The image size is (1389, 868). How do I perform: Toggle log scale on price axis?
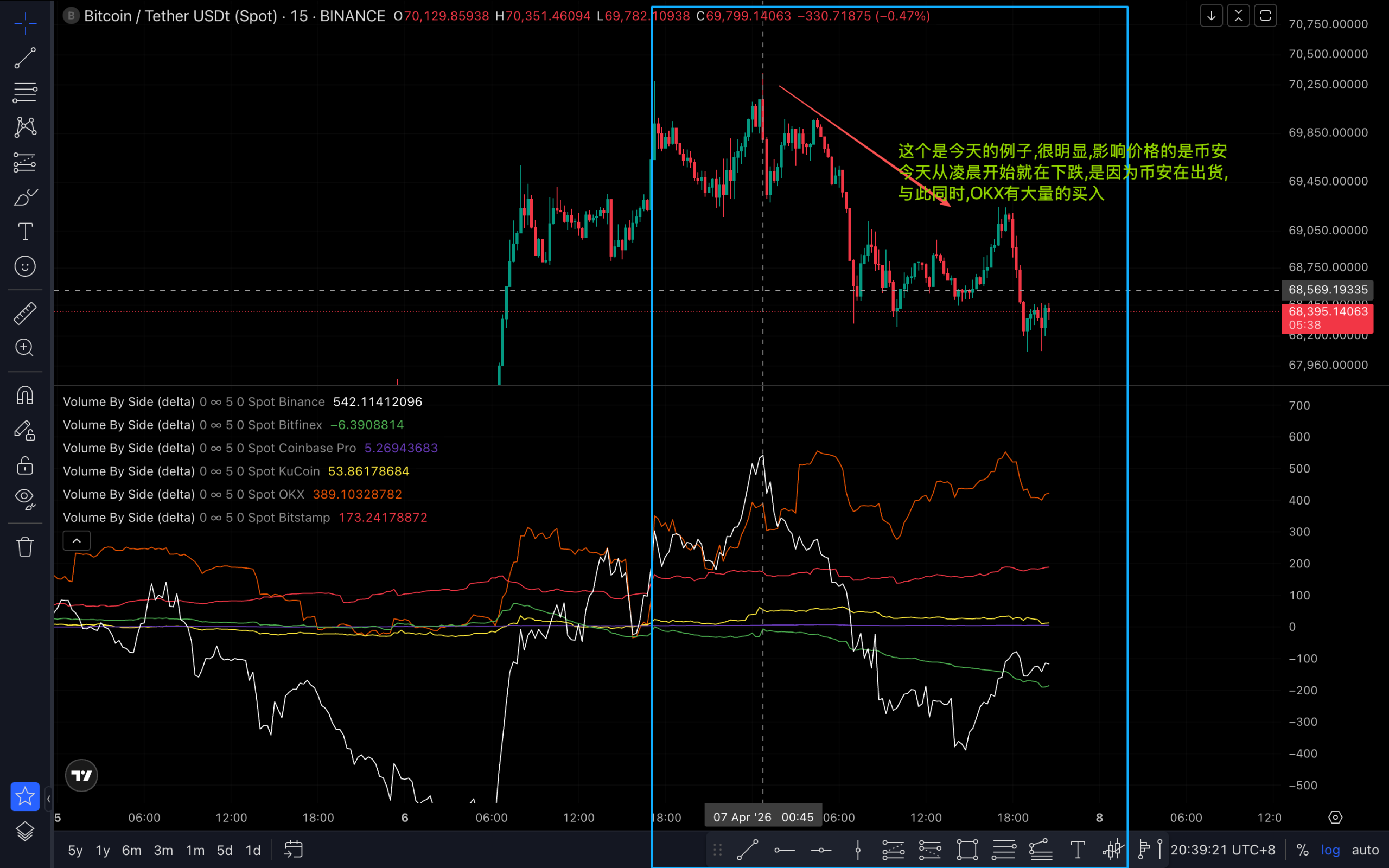(1330, 850)
